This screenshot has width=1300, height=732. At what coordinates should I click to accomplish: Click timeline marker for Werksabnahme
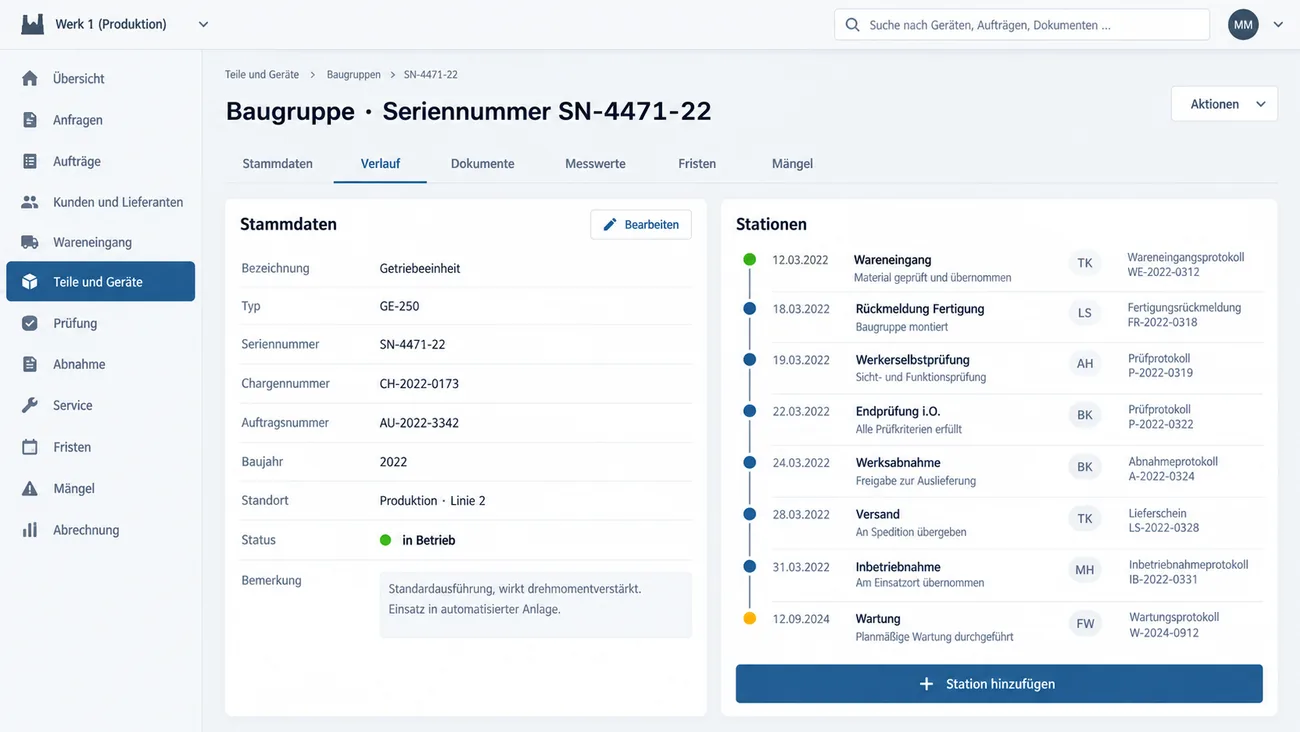[750, 462]
